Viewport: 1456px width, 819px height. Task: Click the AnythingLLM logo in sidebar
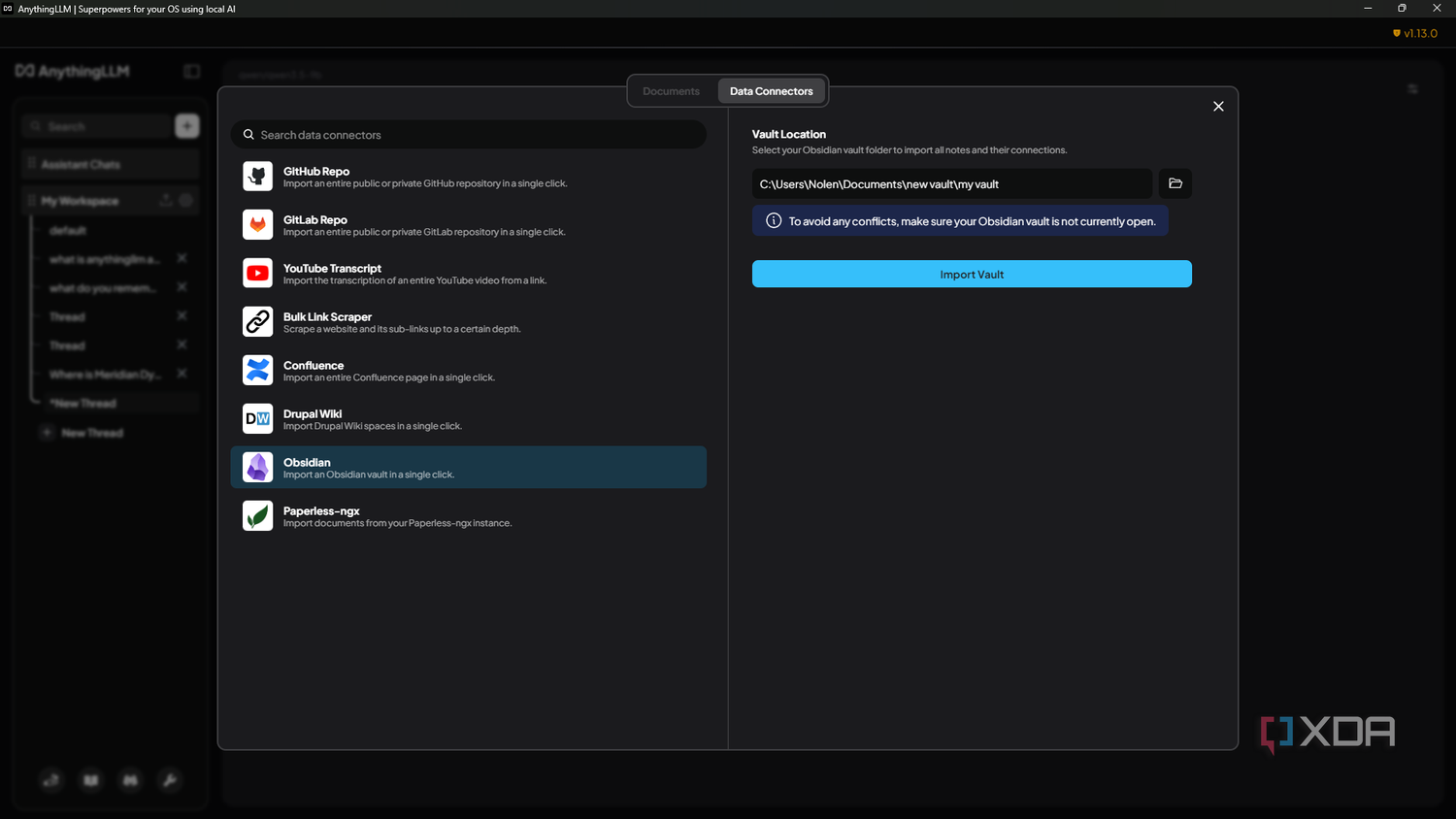tap(72, 71)
